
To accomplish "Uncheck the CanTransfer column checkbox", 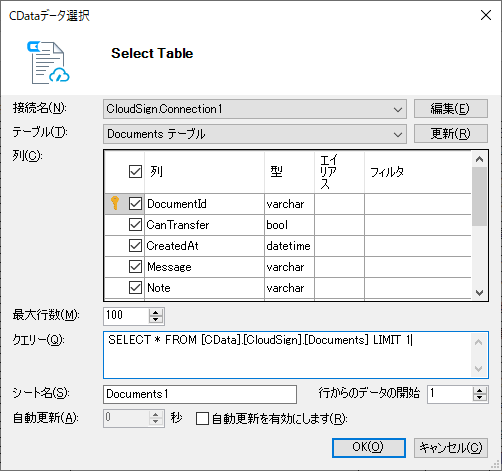I will point(135,225).
